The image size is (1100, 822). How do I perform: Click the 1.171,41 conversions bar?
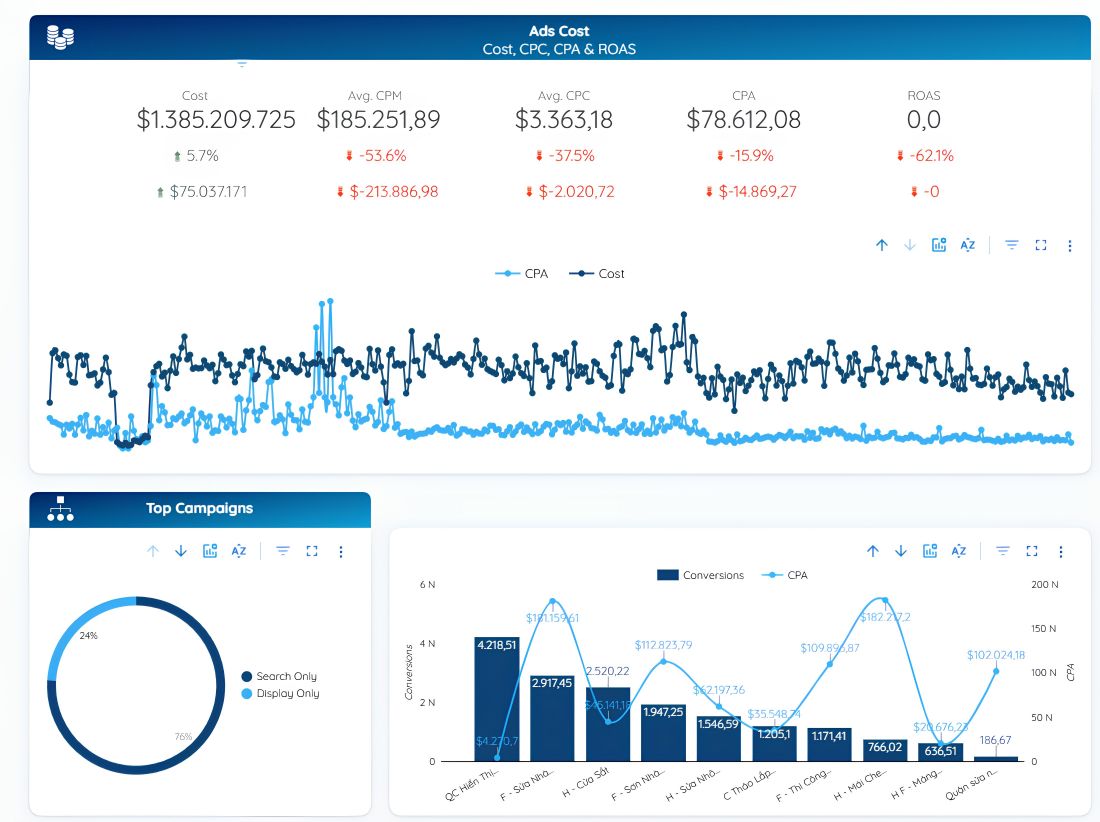(x=829, y=744)
